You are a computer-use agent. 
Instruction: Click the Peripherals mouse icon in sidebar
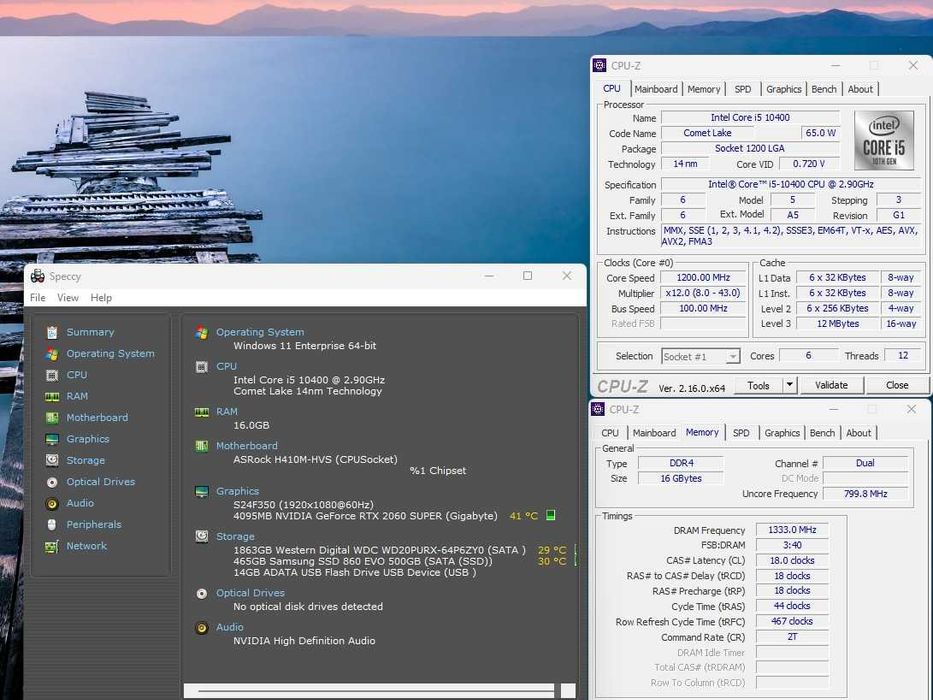[52, 524]
